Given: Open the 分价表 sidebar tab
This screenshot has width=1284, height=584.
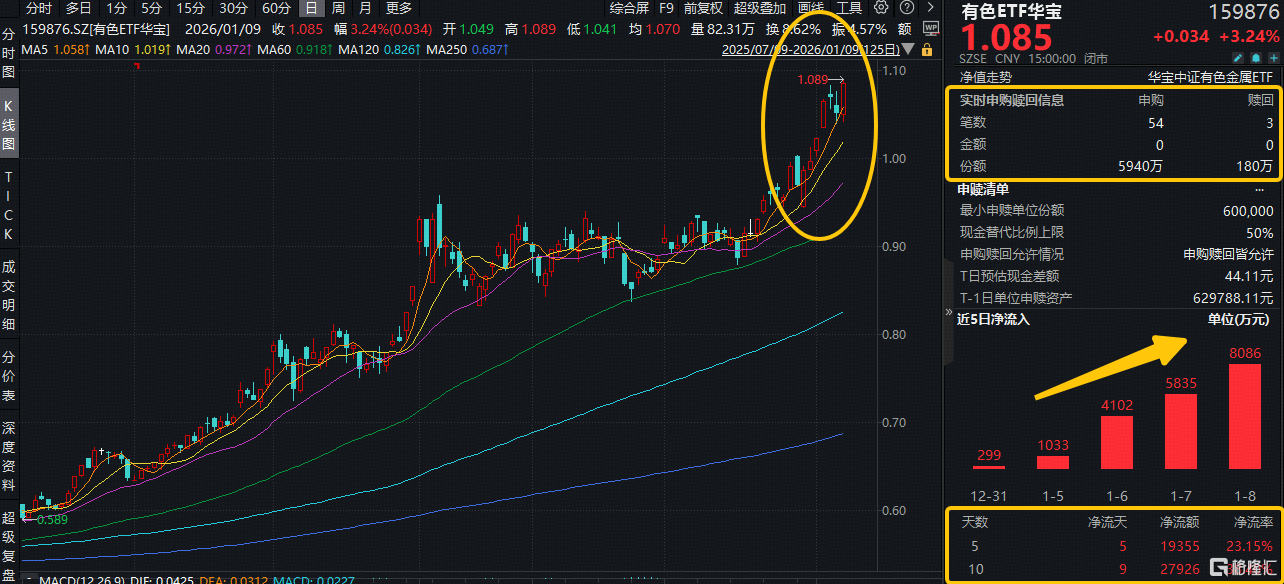Looking at the screenshot, I should (x=8, y=375).
